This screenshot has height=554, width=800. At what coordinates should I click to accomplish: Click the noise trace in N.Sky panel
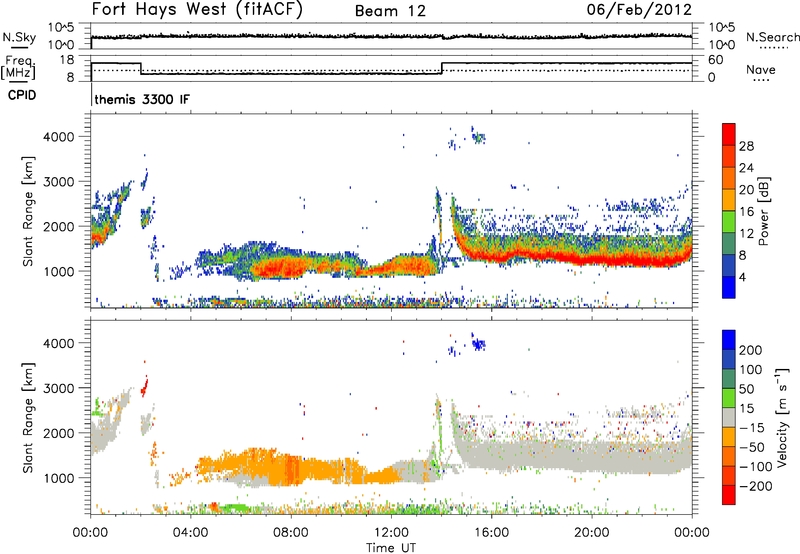[391, 36]
